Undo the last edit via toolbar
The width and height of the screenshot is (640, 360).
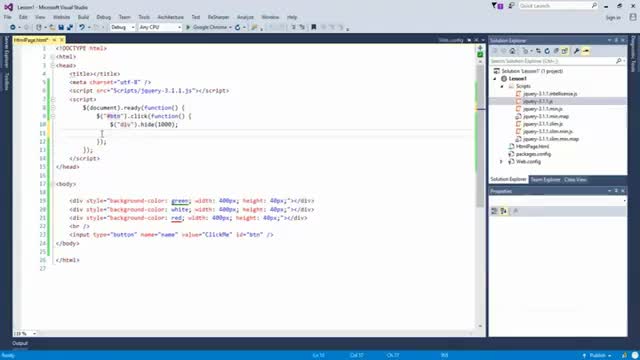[x=82, y=27]
